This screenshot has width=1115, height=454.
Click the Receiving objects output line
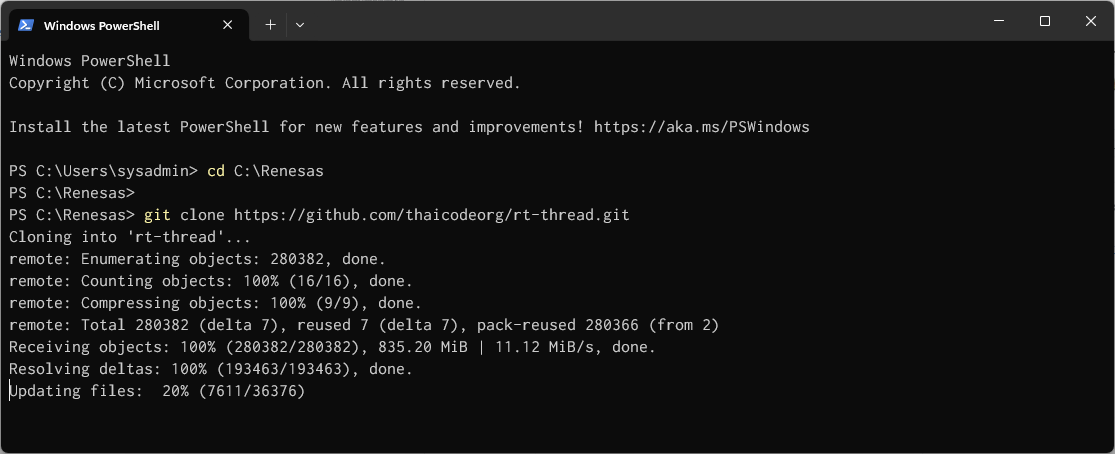pos(332,347)
